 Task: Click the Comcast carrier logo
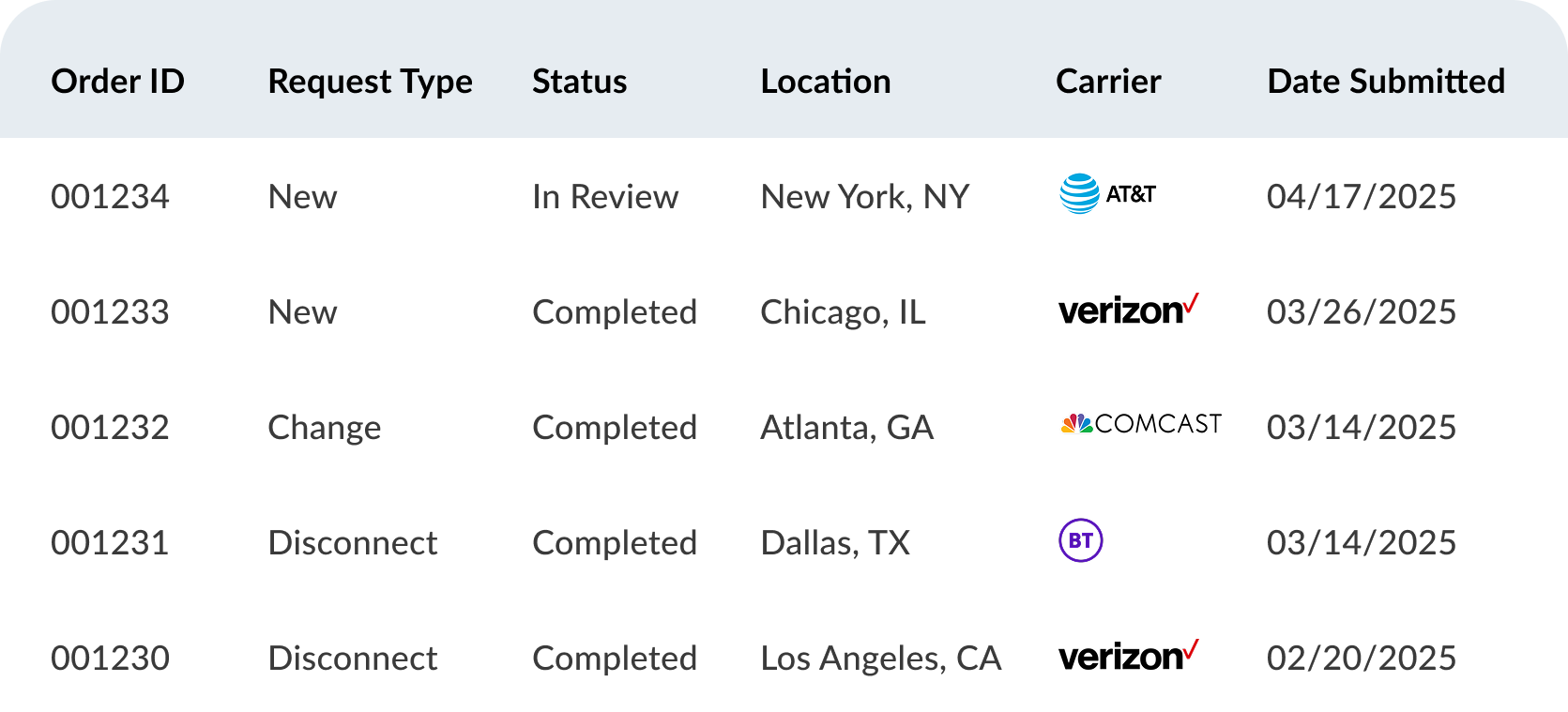tap(1141, 424)
